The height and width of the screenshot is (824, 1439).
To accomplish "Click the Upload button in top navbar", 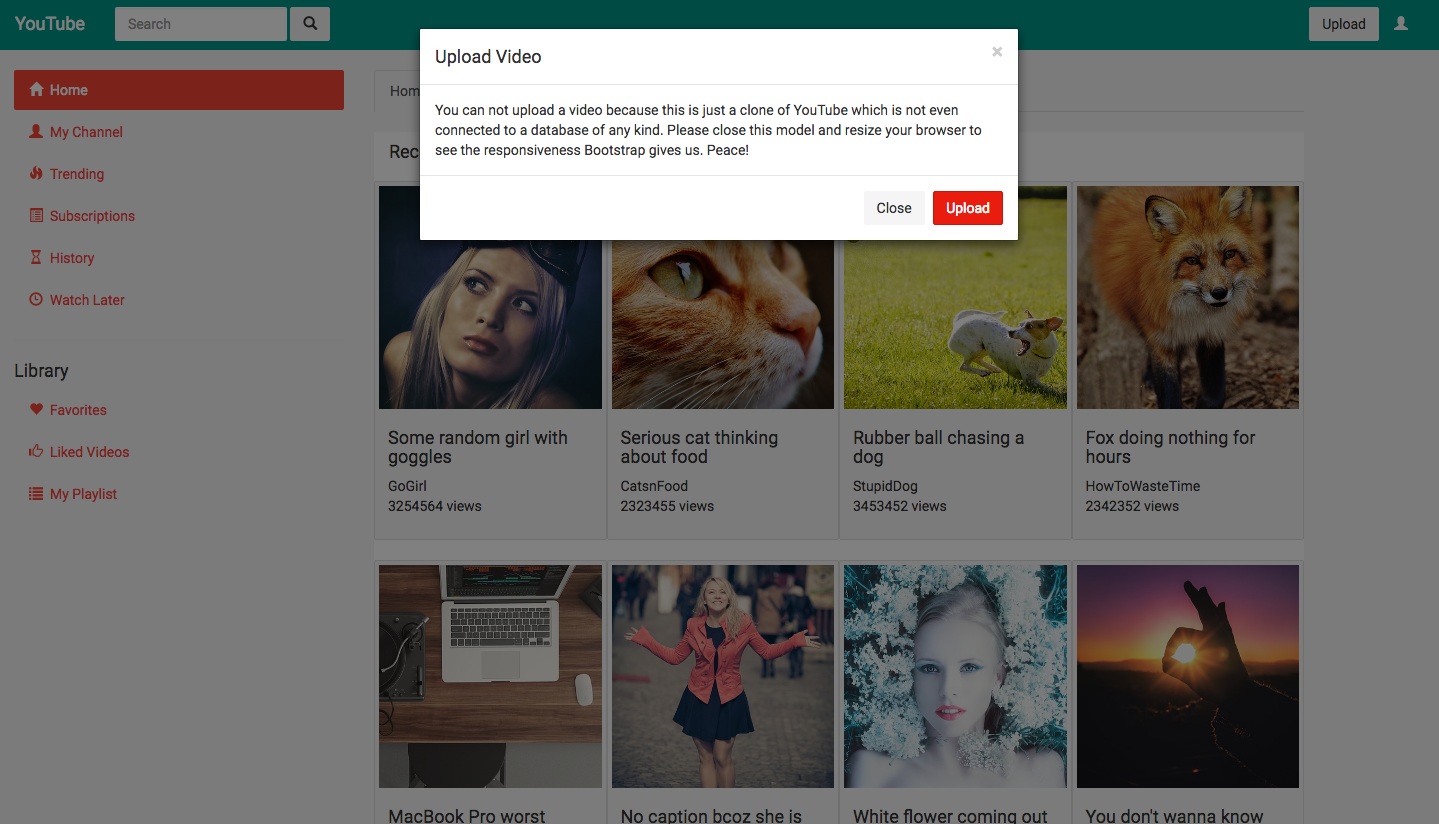I will (1343, 24).
